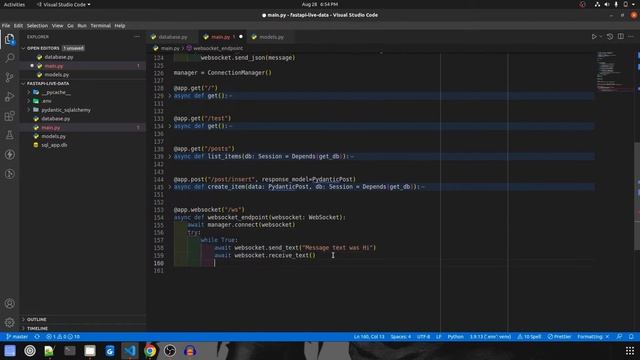Select Python language mode in status bar

click(456, 337)
